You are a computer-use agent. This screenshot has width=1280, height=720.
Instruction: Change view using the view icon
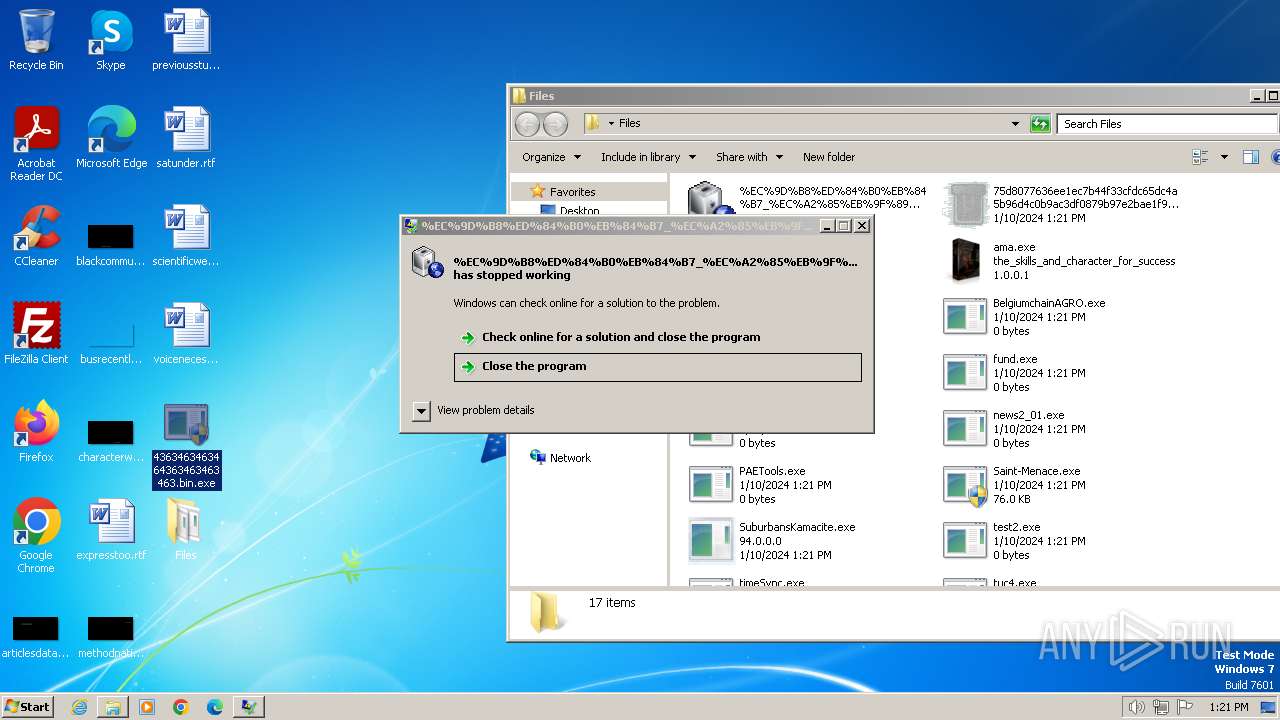(1201, 157)
